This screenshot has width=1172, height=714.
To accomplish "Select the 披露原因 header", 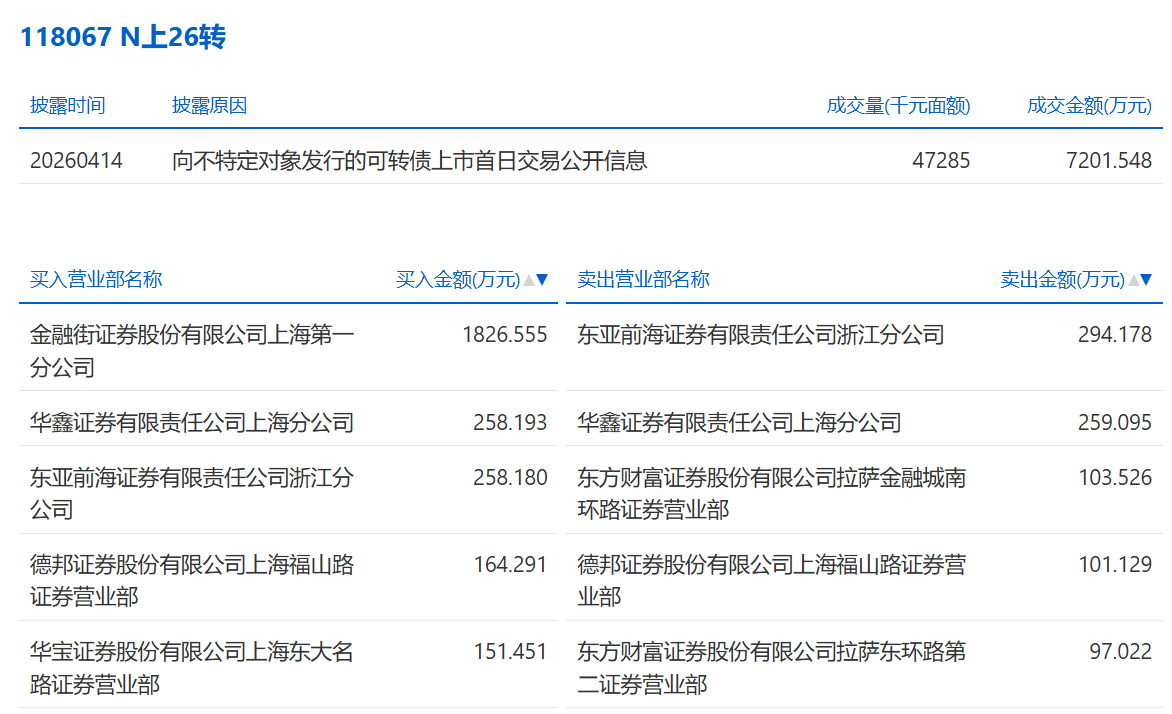I will point(209,106).
